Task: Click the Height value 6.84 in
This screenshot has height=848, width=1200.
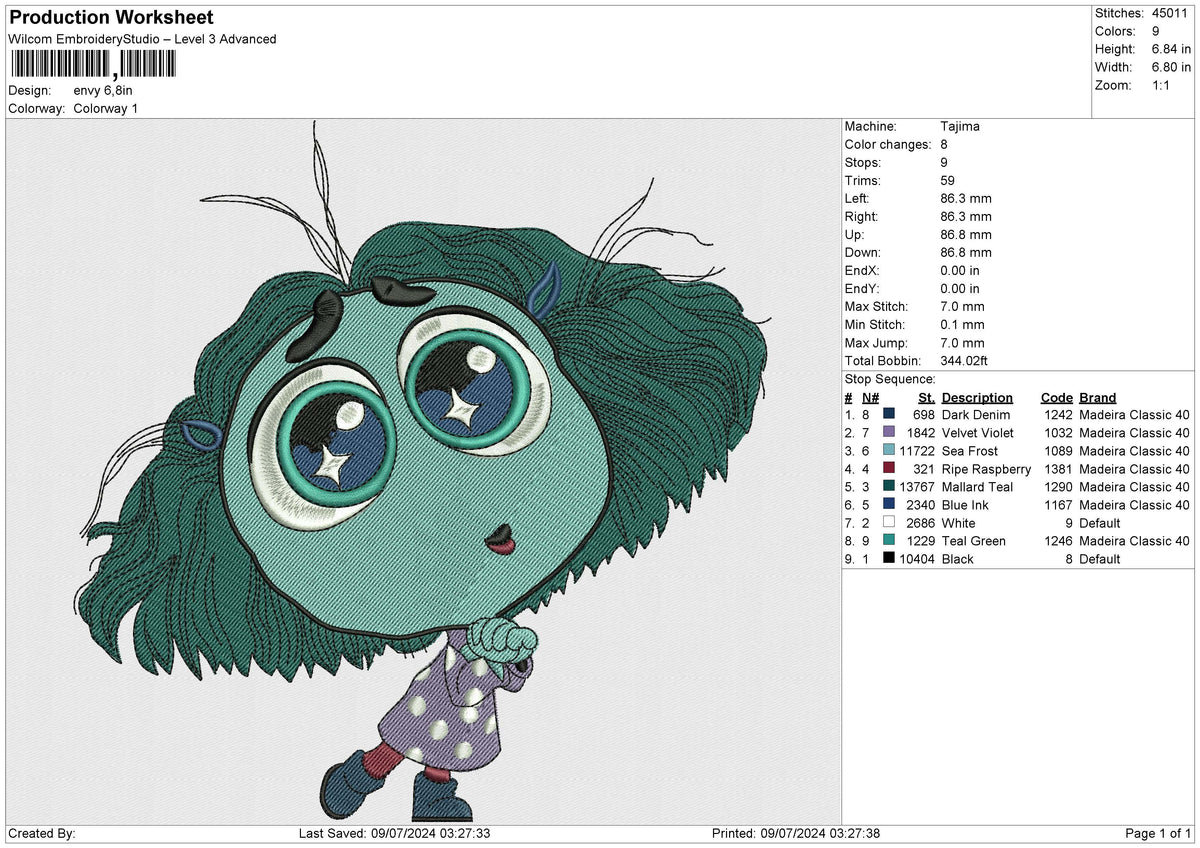Action: (1172, 49)
